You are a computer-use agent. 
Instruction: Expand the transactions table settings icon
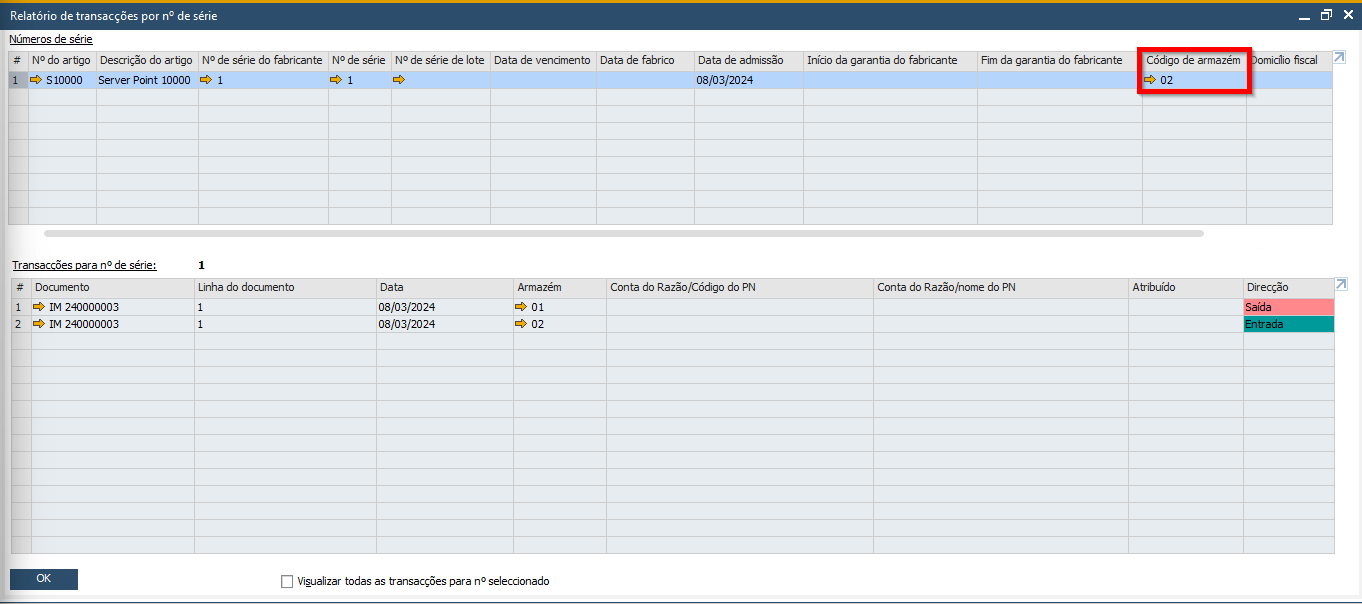tap(1340, 285)
